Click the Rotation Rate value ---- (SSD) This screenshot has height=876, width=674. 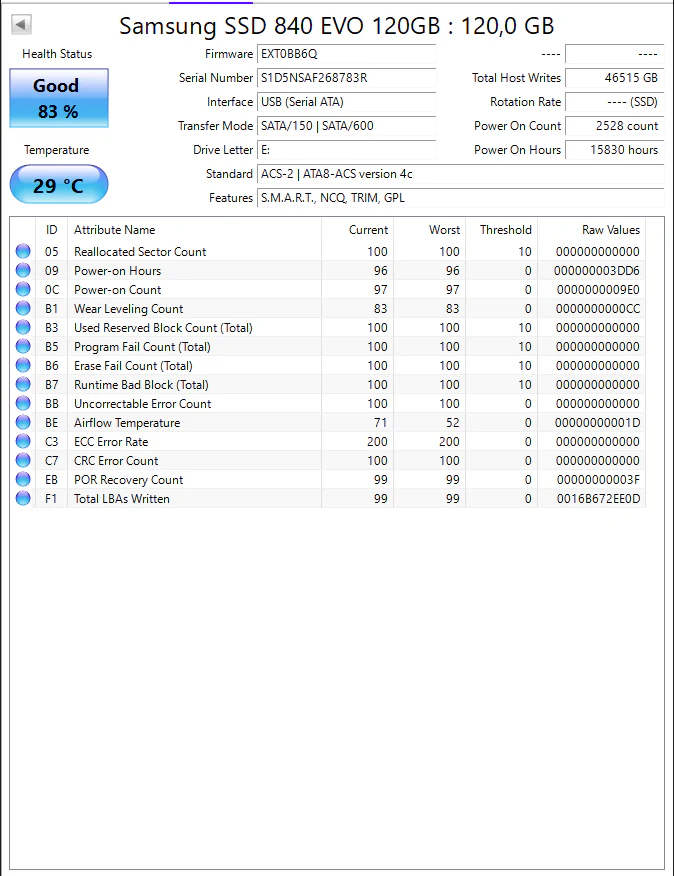615,102
